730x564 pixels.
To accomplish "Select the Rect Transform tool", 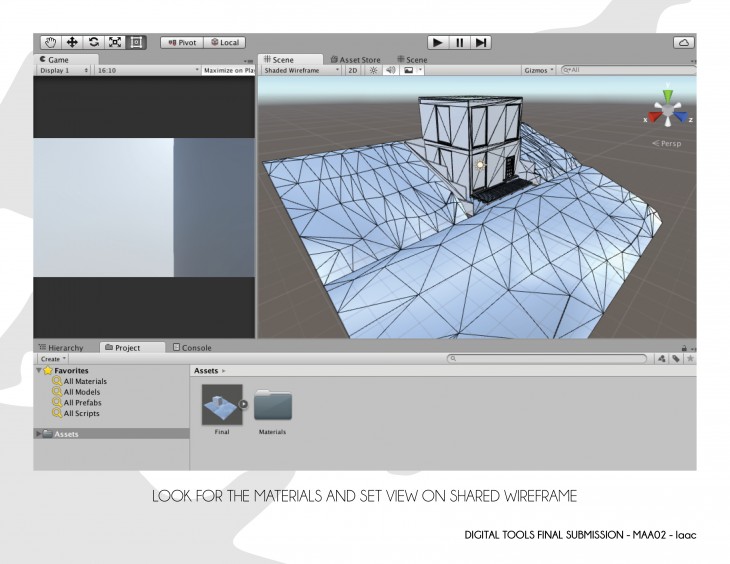I will (137, 42).
